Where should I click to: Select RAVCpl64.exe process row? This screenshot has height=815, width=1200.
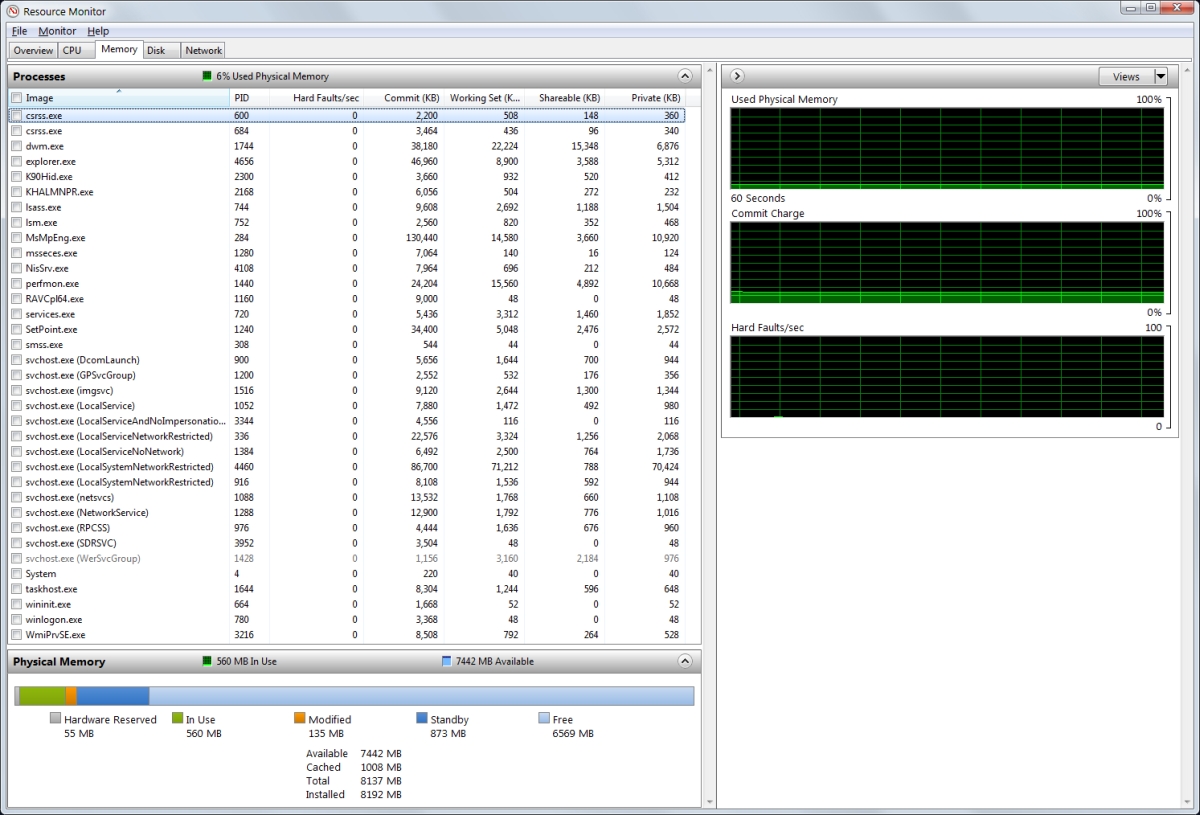tap(347, 299)
